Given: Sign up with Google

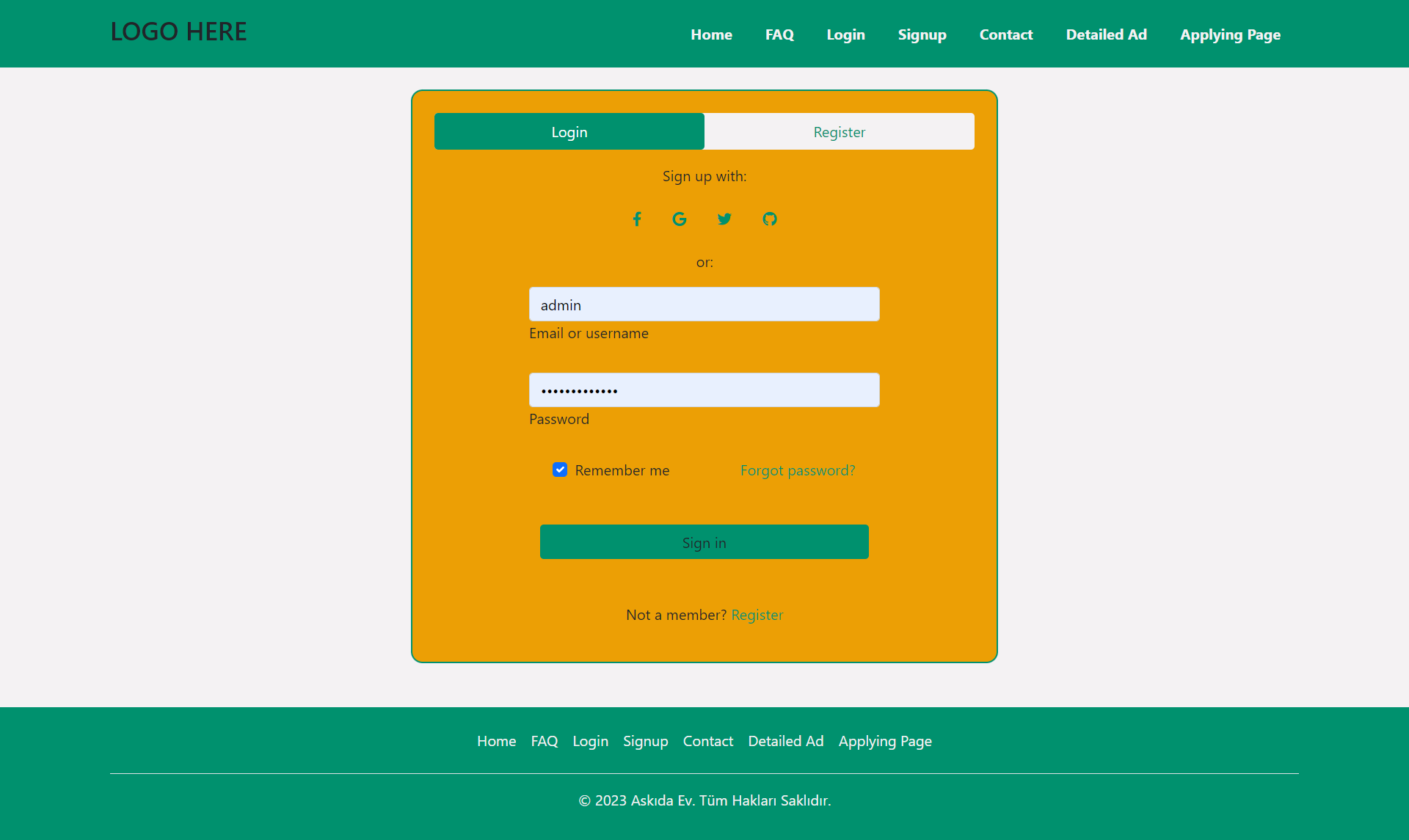Looking at the screenshot, I should pyautogui.click(x=680, y=219).
